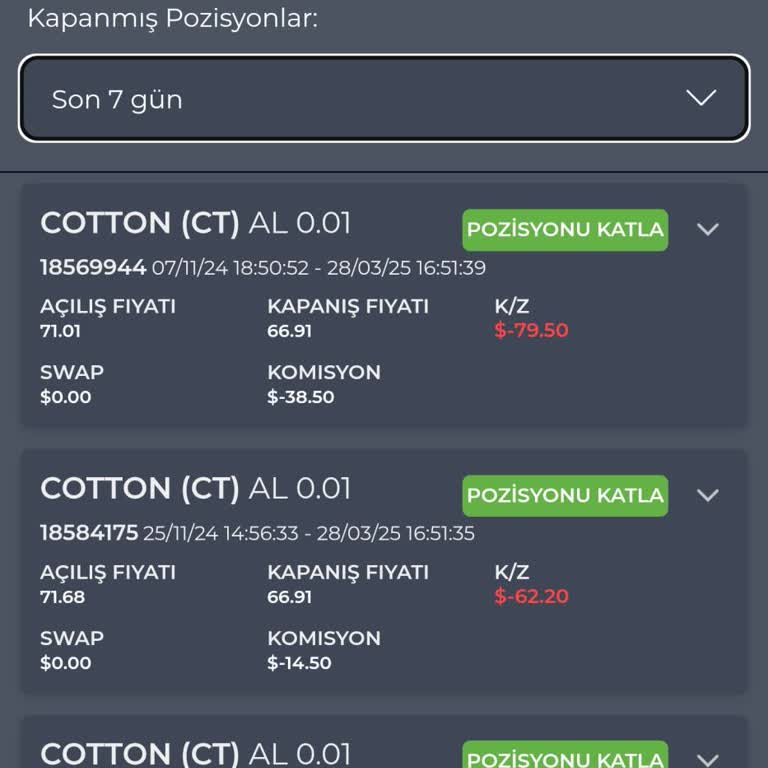
Task: Select the opening price 71.68
Action: coord(62,597)
